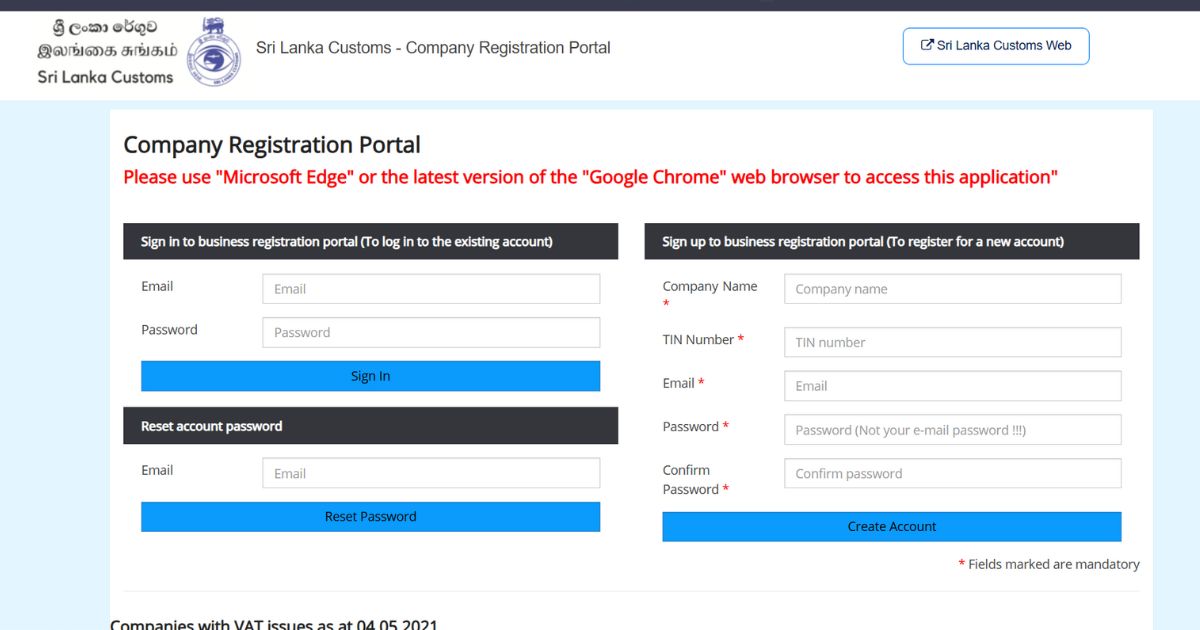Click the Sign up to business registration header
The image size is (1200, 630).
tap(863, 242)
